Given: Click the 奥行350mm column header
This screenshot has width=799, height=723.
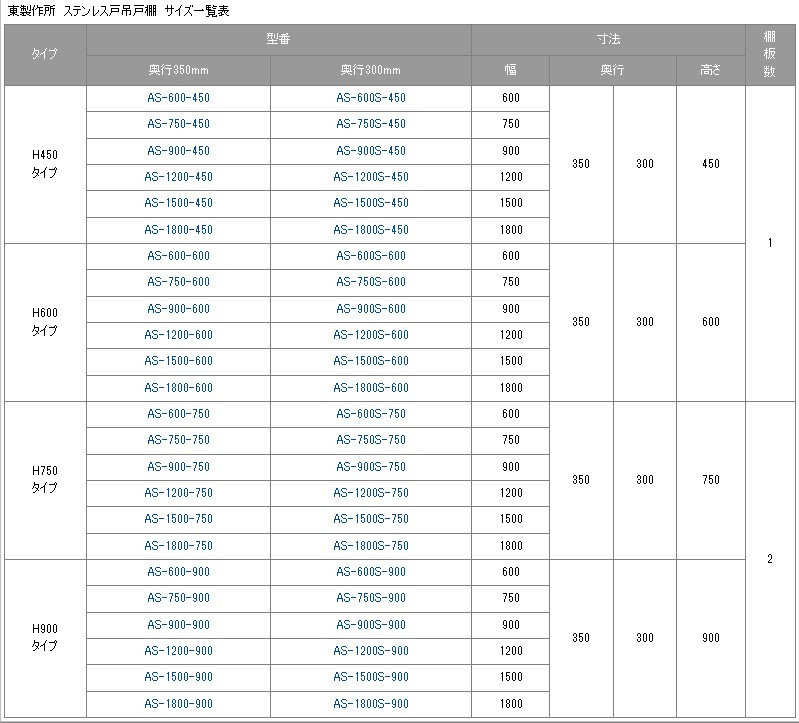Looking at the screenshot, I should (x=178, y=70).
